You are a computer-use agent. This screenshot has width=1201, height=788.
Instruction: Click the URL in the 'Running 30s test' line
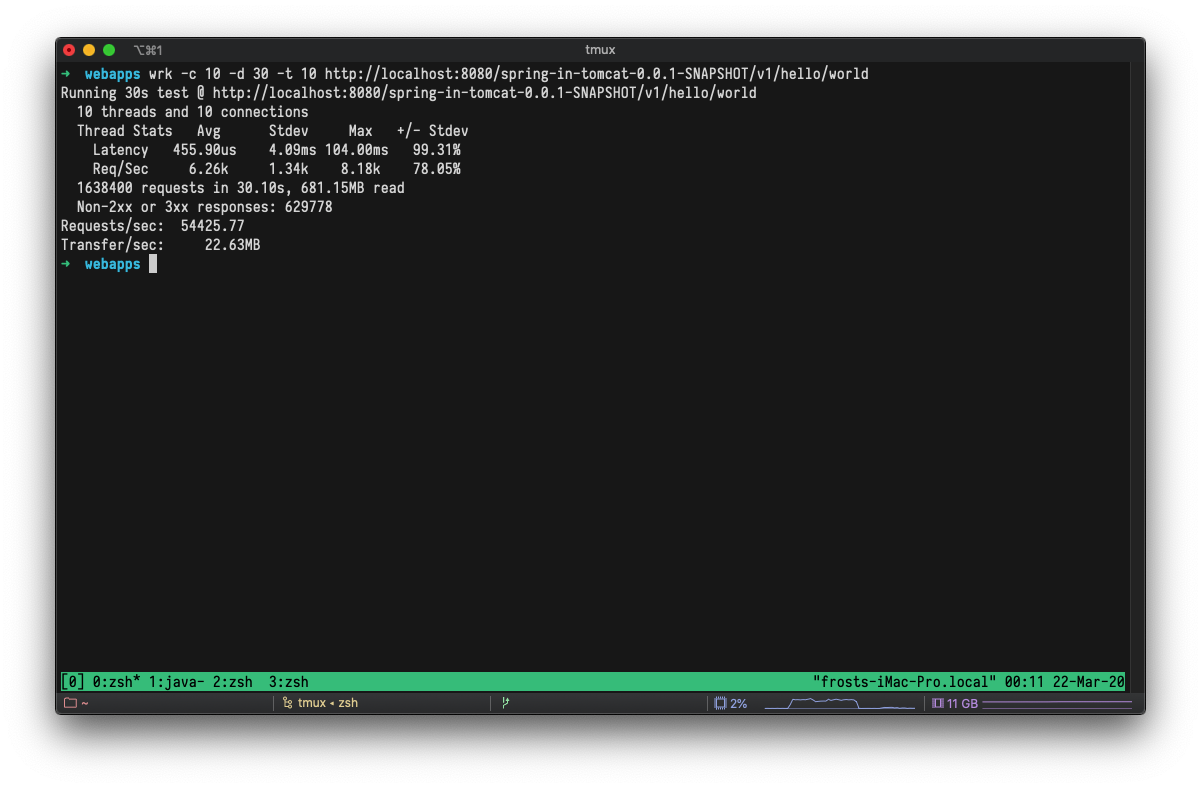coord(485,93)
